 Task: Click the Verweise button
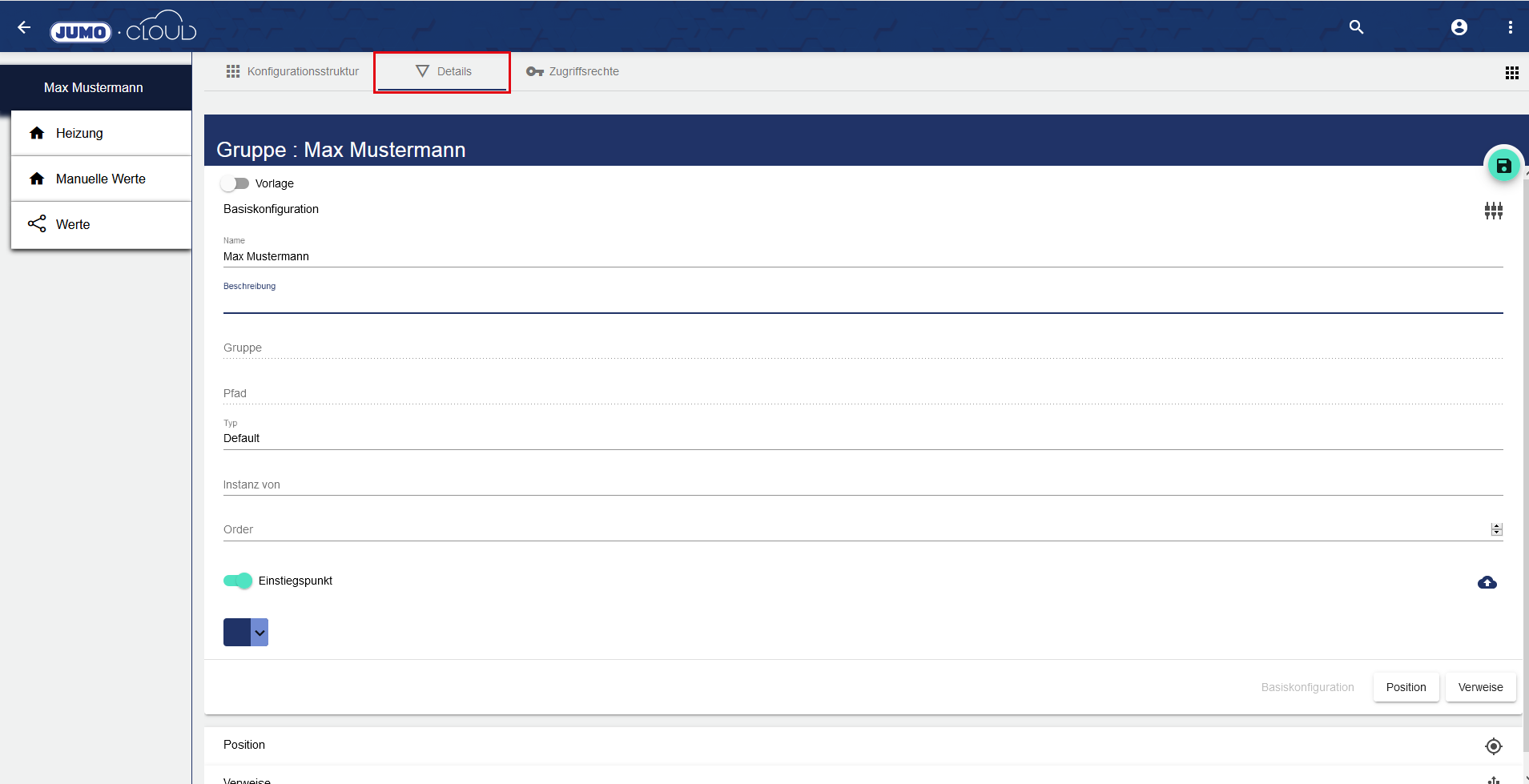1479,687
